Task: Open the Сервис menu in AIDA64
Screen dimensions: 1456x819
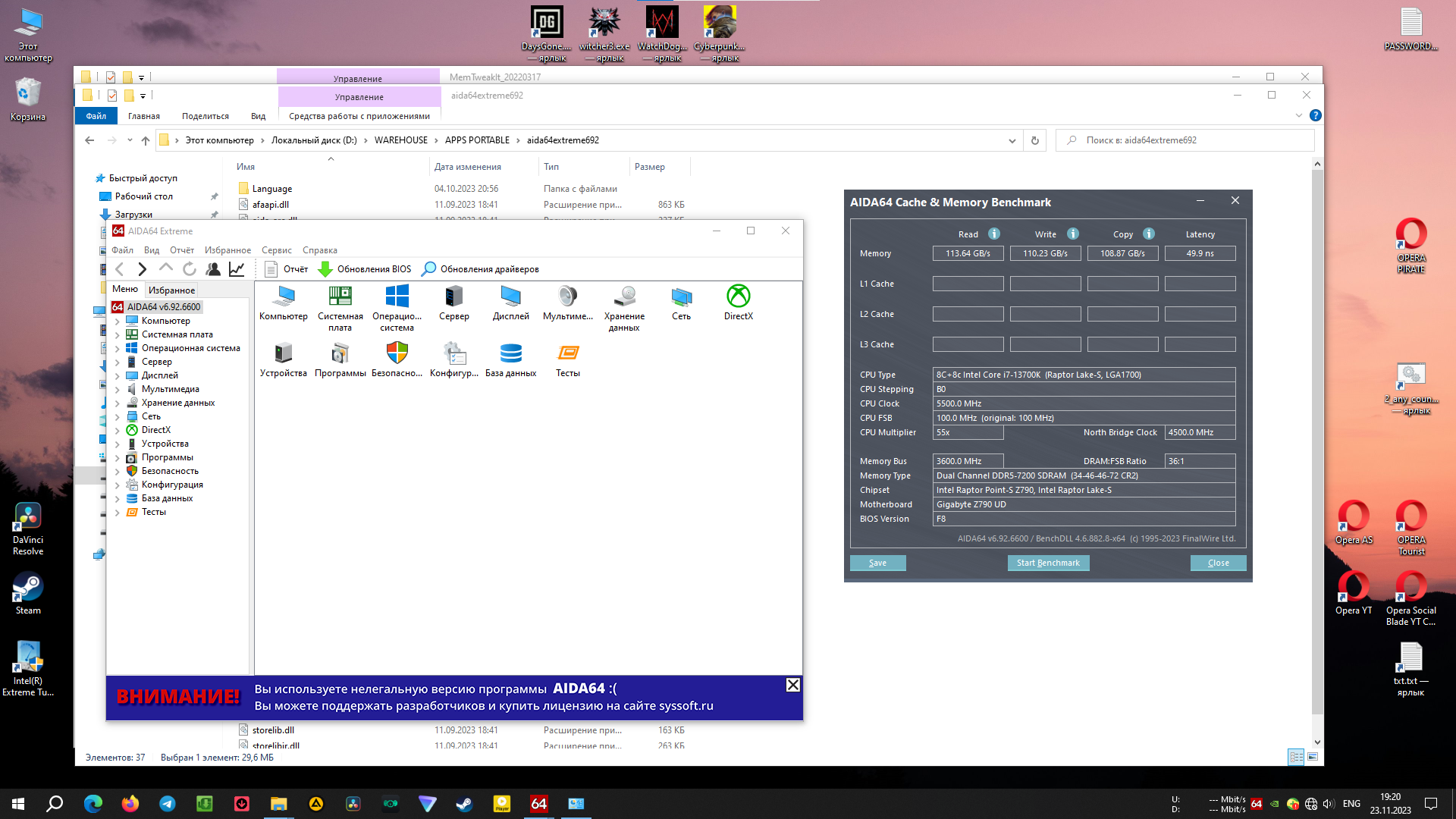Action: pos(276,250)
